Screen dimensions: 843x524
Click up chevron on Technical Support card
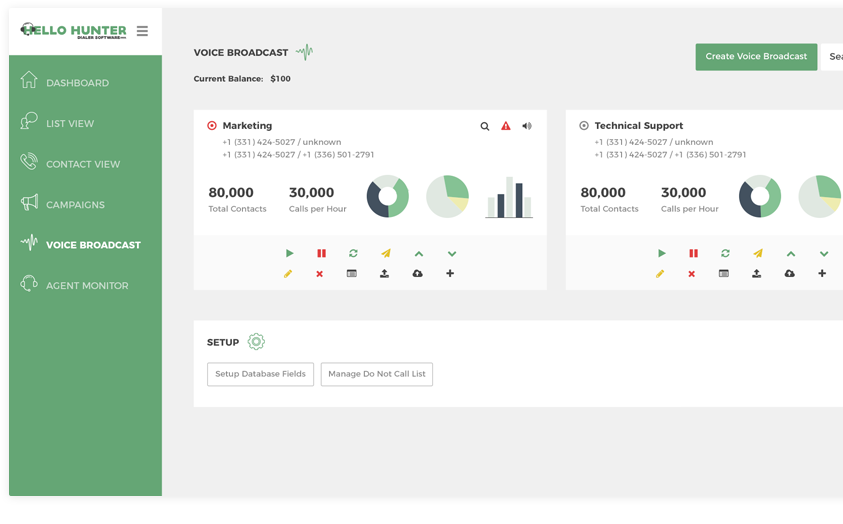coord(791,254)
